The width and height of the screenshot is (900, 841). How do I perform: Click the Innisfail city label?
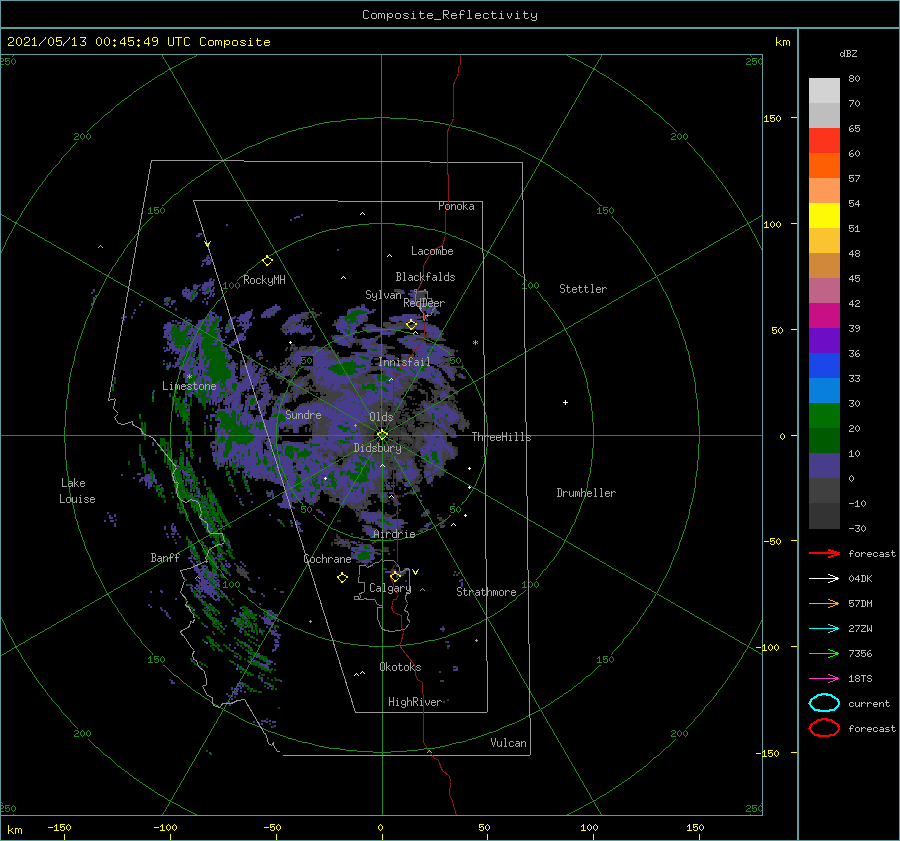coord(404,362)
